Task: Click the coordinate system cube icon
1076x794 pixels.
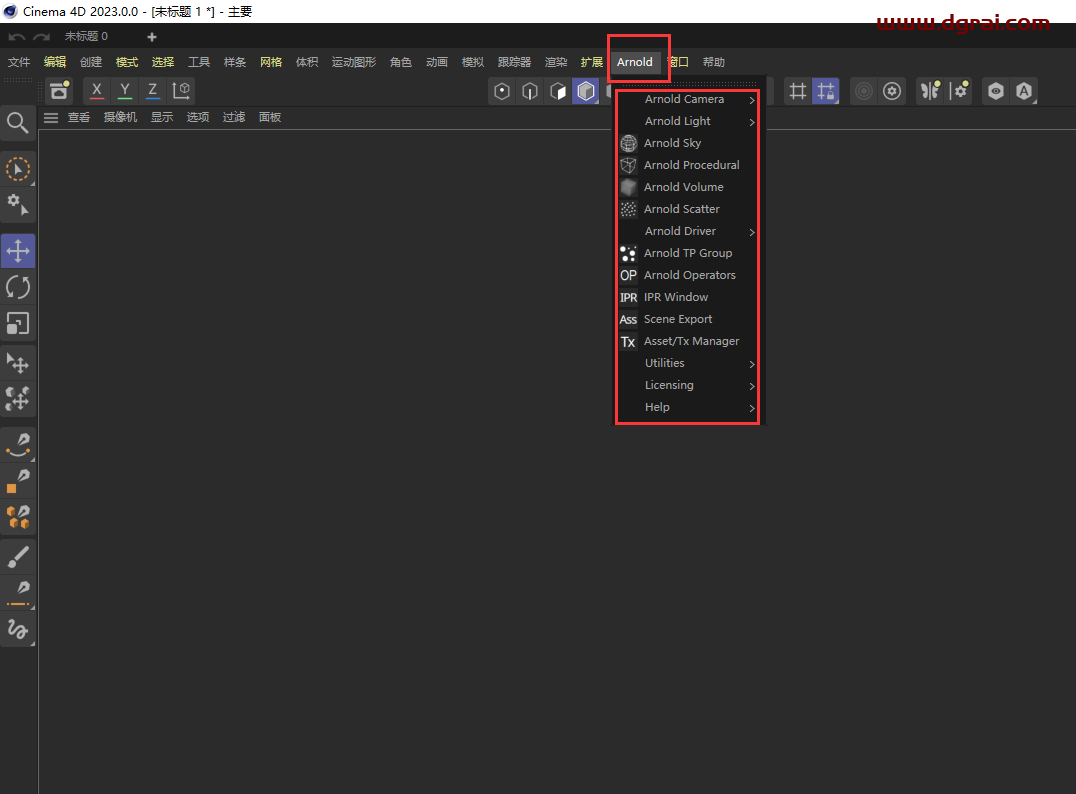Action: tap(181, 91)
